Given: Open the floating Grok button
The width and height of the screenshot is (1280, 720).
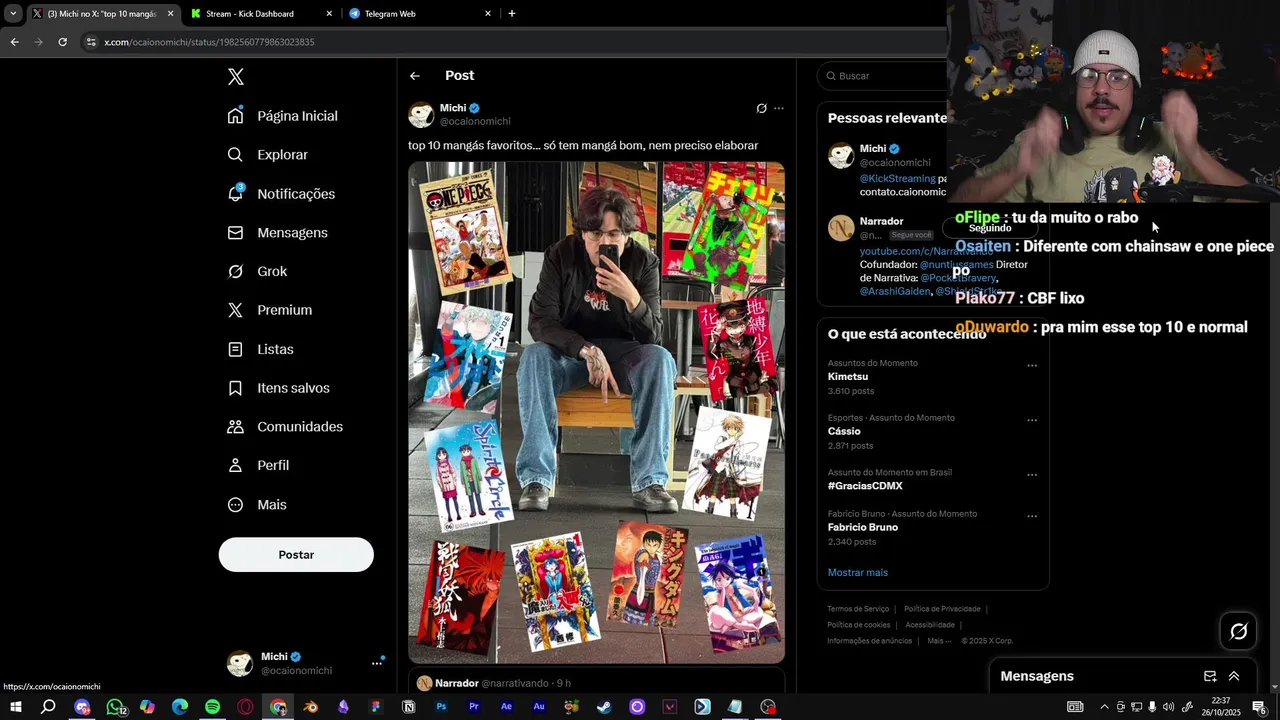Looking at the screenshot, I should (1238, 631).
